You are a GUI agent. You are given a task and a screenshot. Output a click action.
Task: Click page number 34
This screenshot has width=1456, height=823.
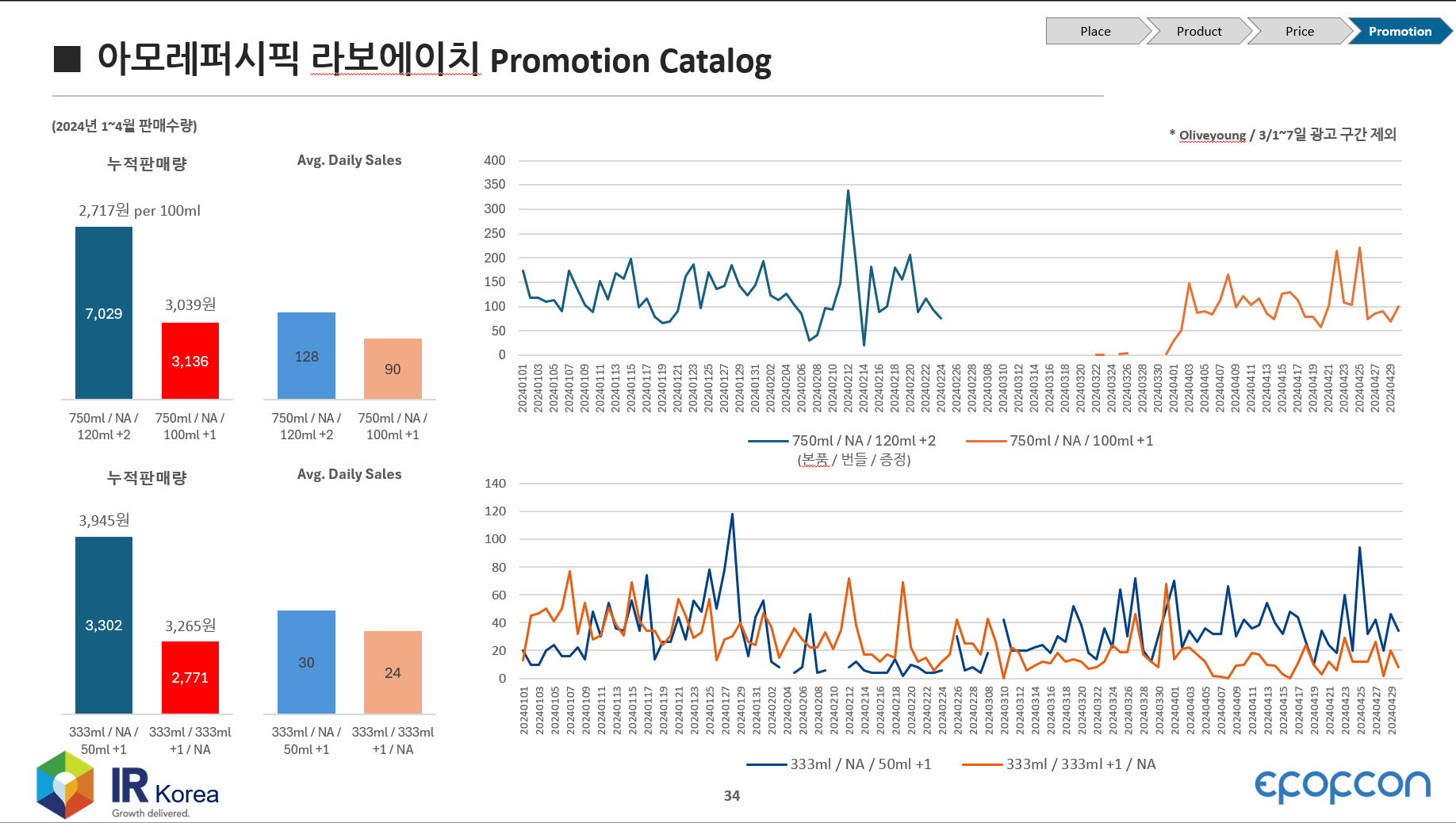point(732,795)
